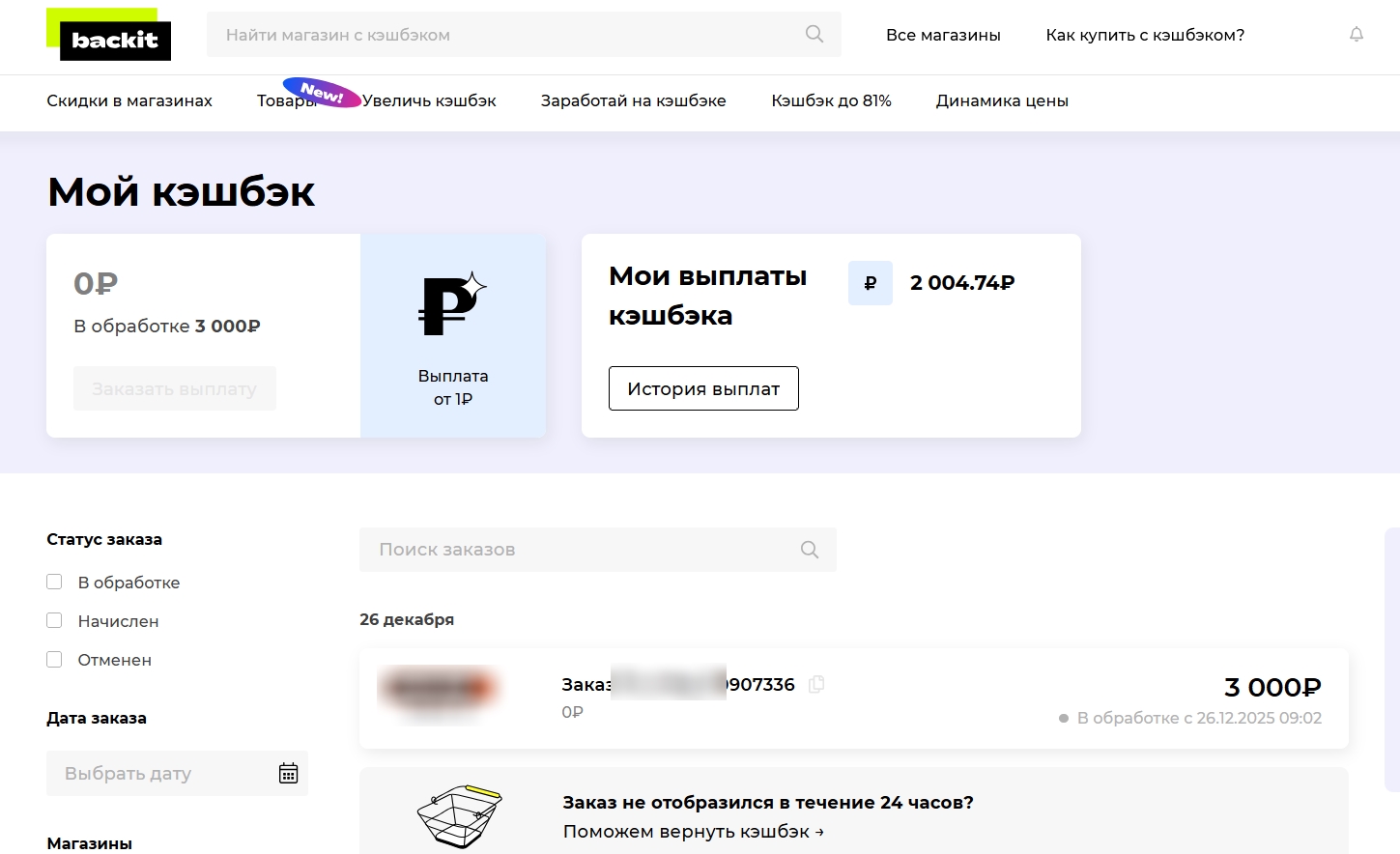Open notifications bell icon
Image resolution: width=1400 pixels, height=854 pixels.
[1357, 35]
